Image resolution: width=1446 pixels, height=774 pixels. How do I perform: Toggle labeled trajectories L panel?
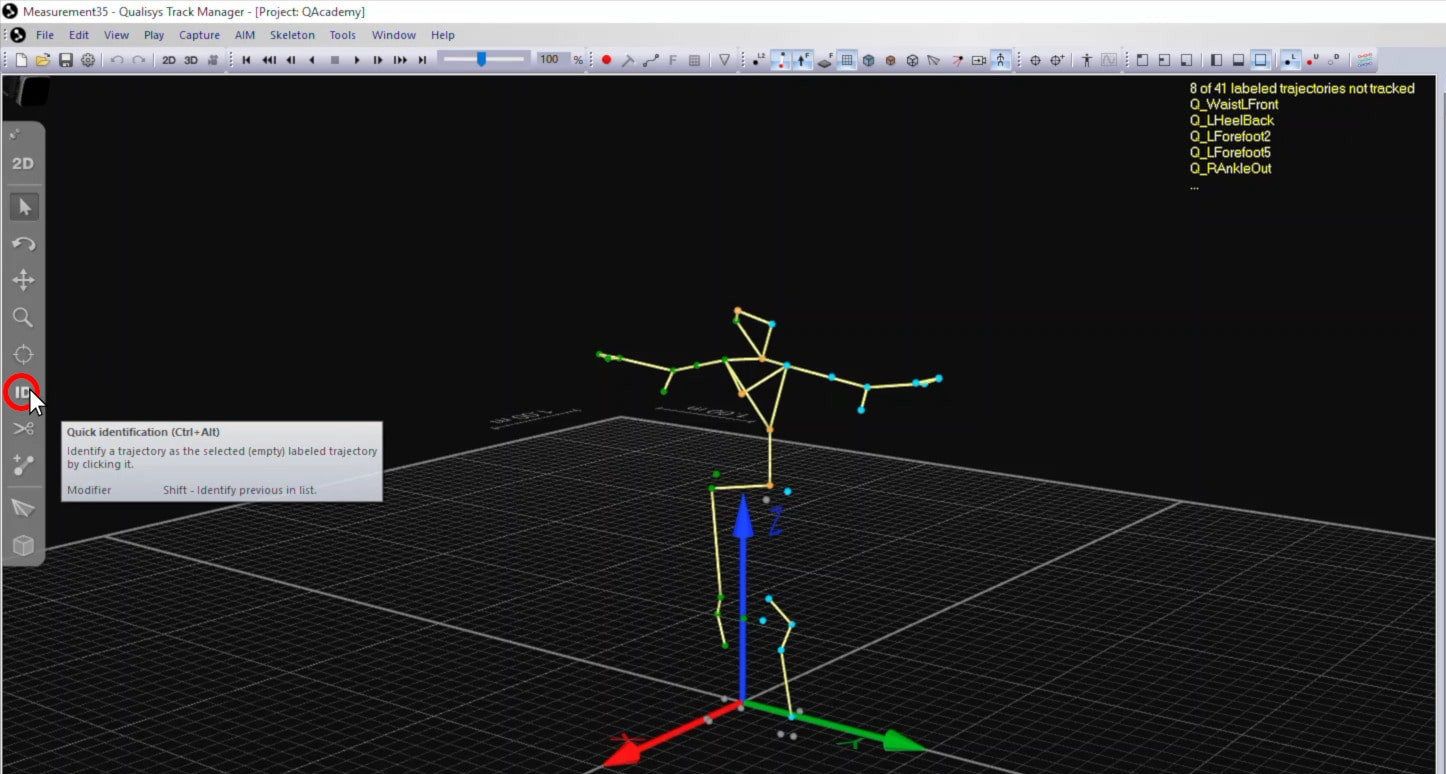tap(1290, 60)
